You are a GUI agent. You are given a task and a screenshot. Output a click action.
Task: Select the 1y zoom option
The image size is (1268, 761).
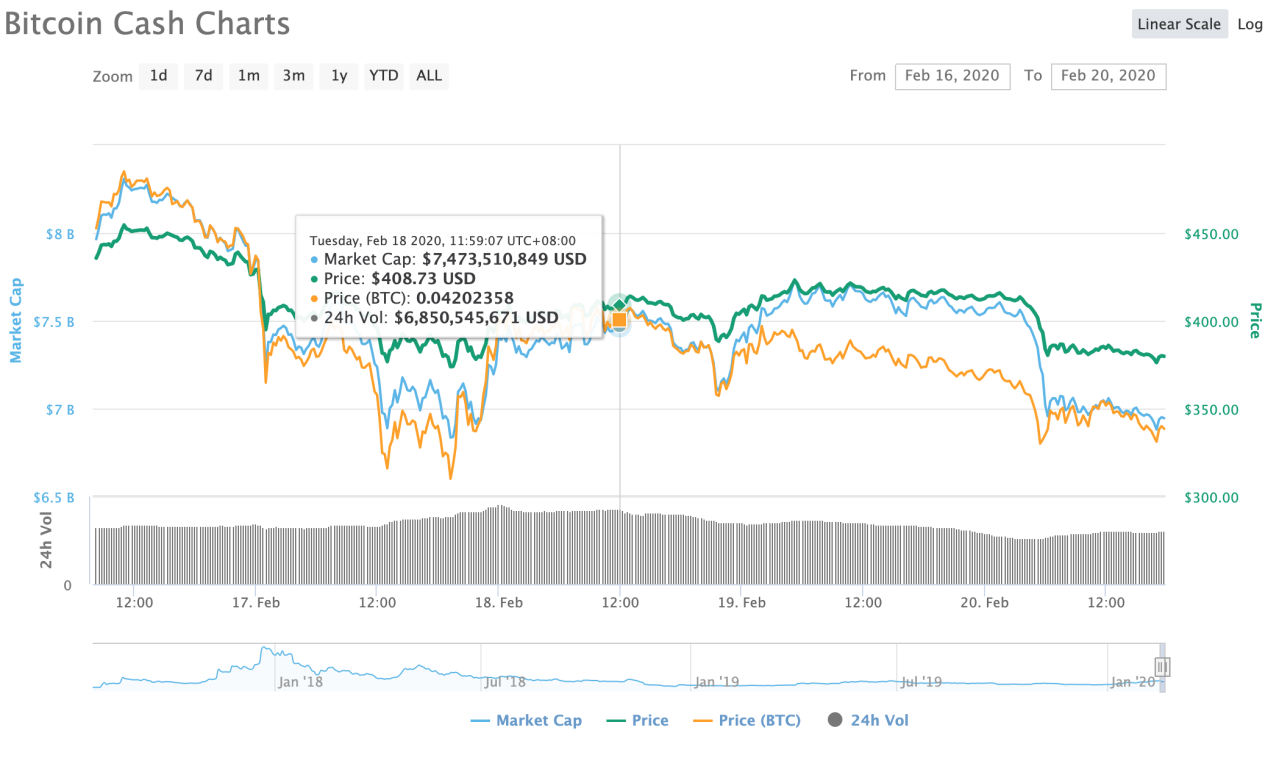pos(339,76)
